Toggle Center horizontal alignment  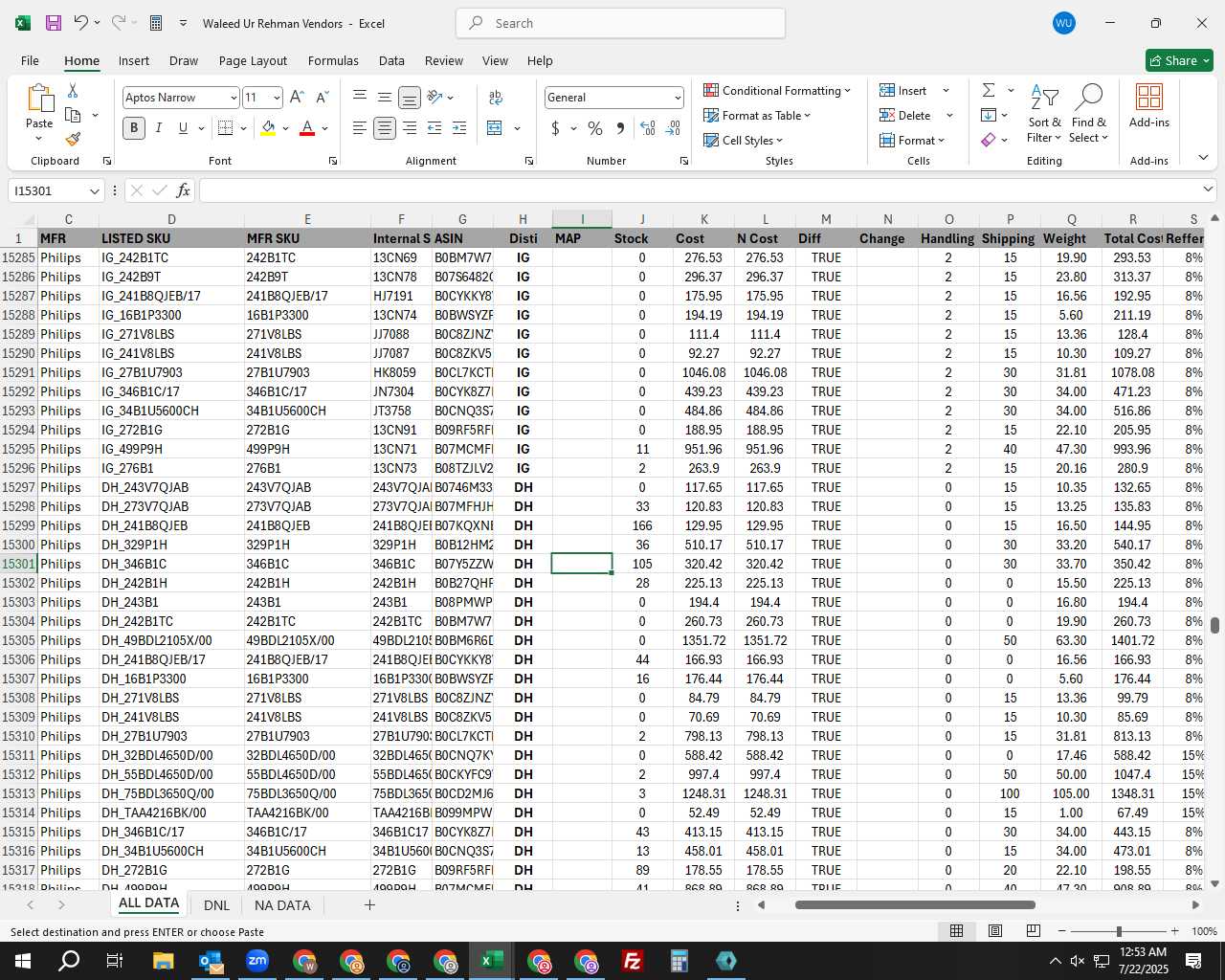(385, 128)
